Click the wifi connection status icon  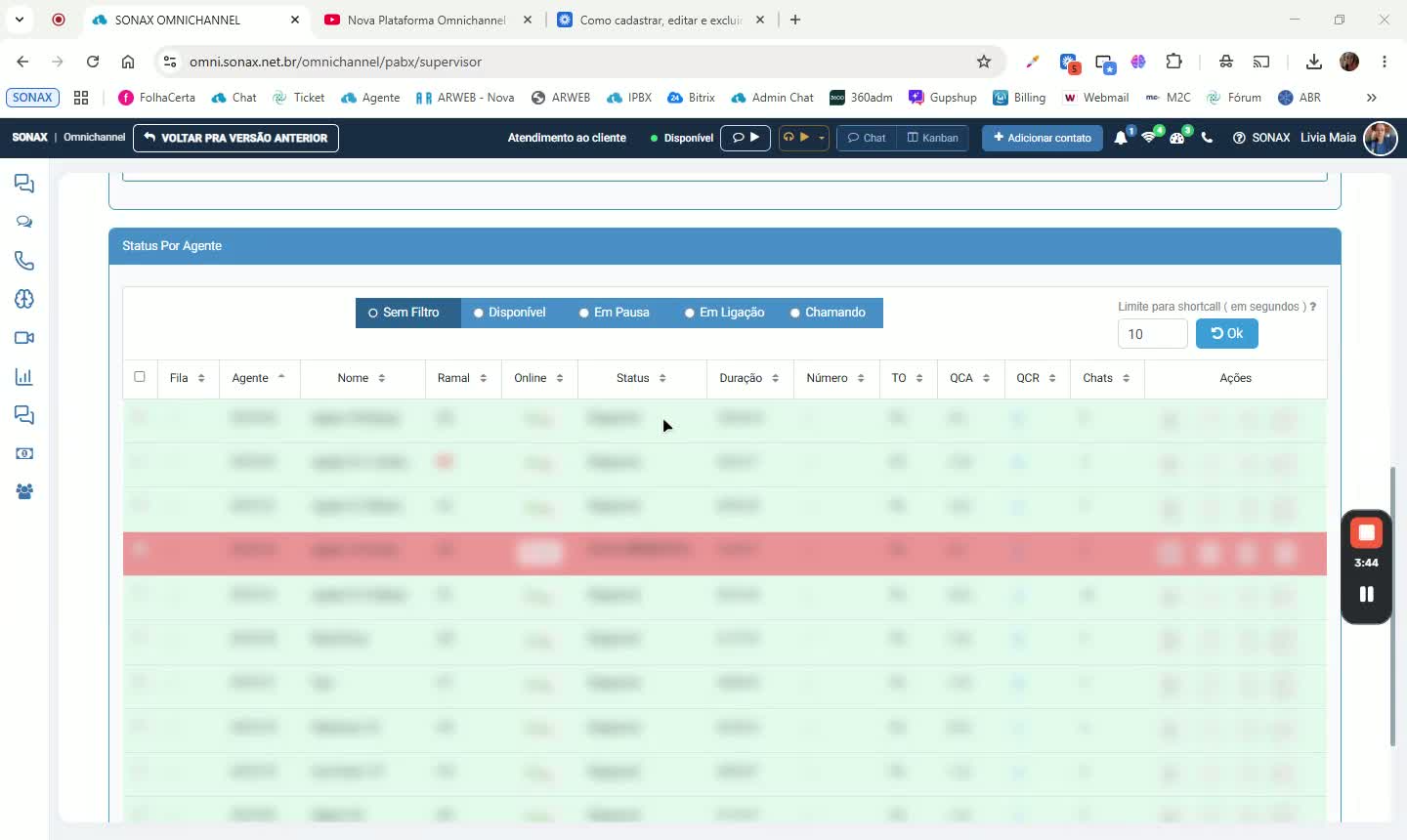1149,138
